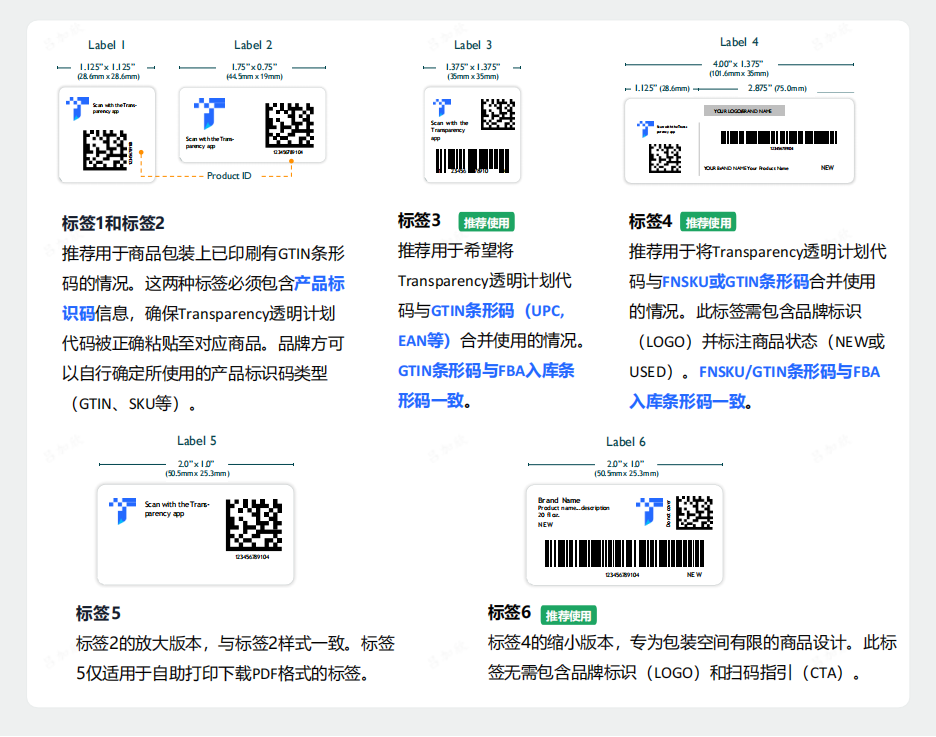Click the 推荐使用 badge next to 标签6
Screen dimensions: 936x737
click(x=568, y=615)
